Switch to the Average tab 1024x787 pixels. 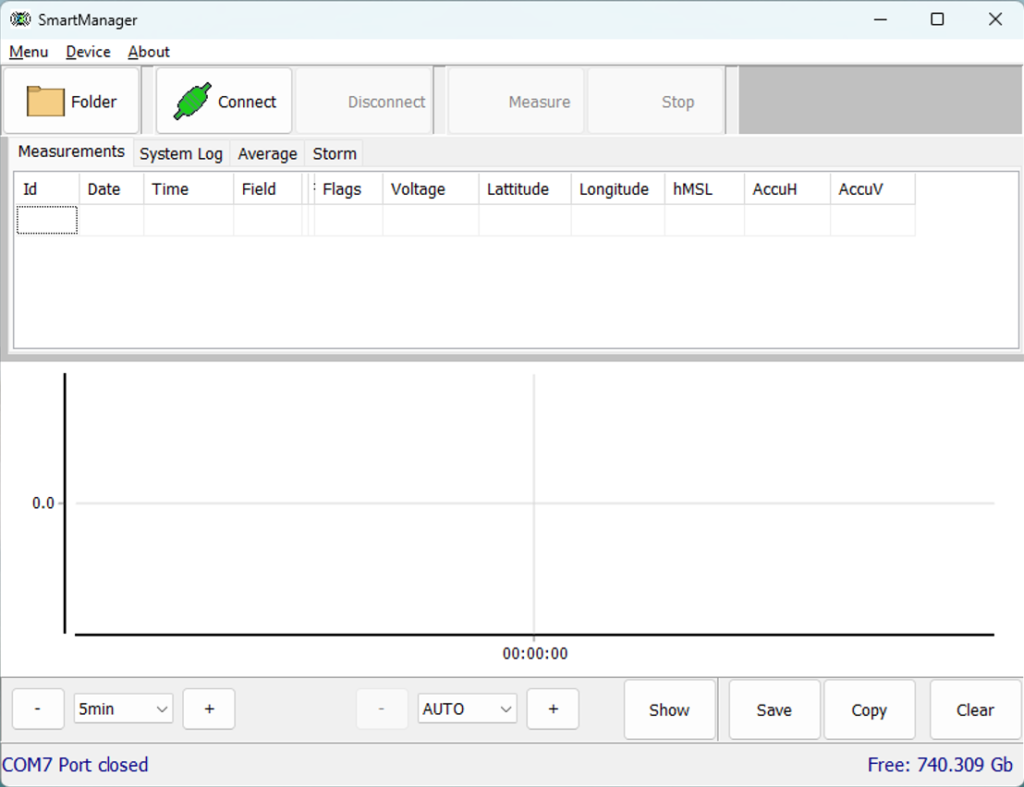[x=267, y=154]
